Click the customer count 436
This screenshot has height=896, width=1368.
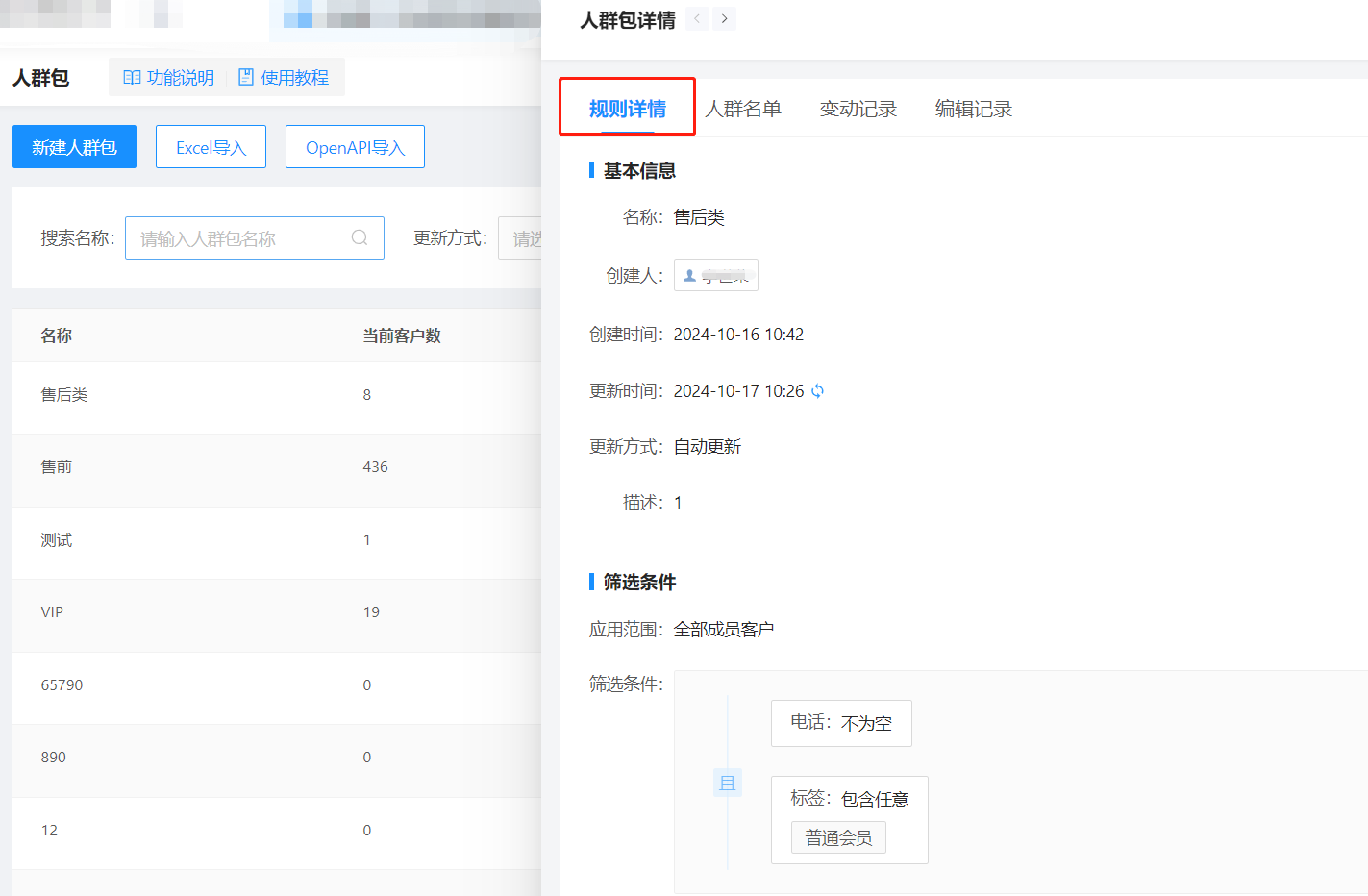[375, 467]
